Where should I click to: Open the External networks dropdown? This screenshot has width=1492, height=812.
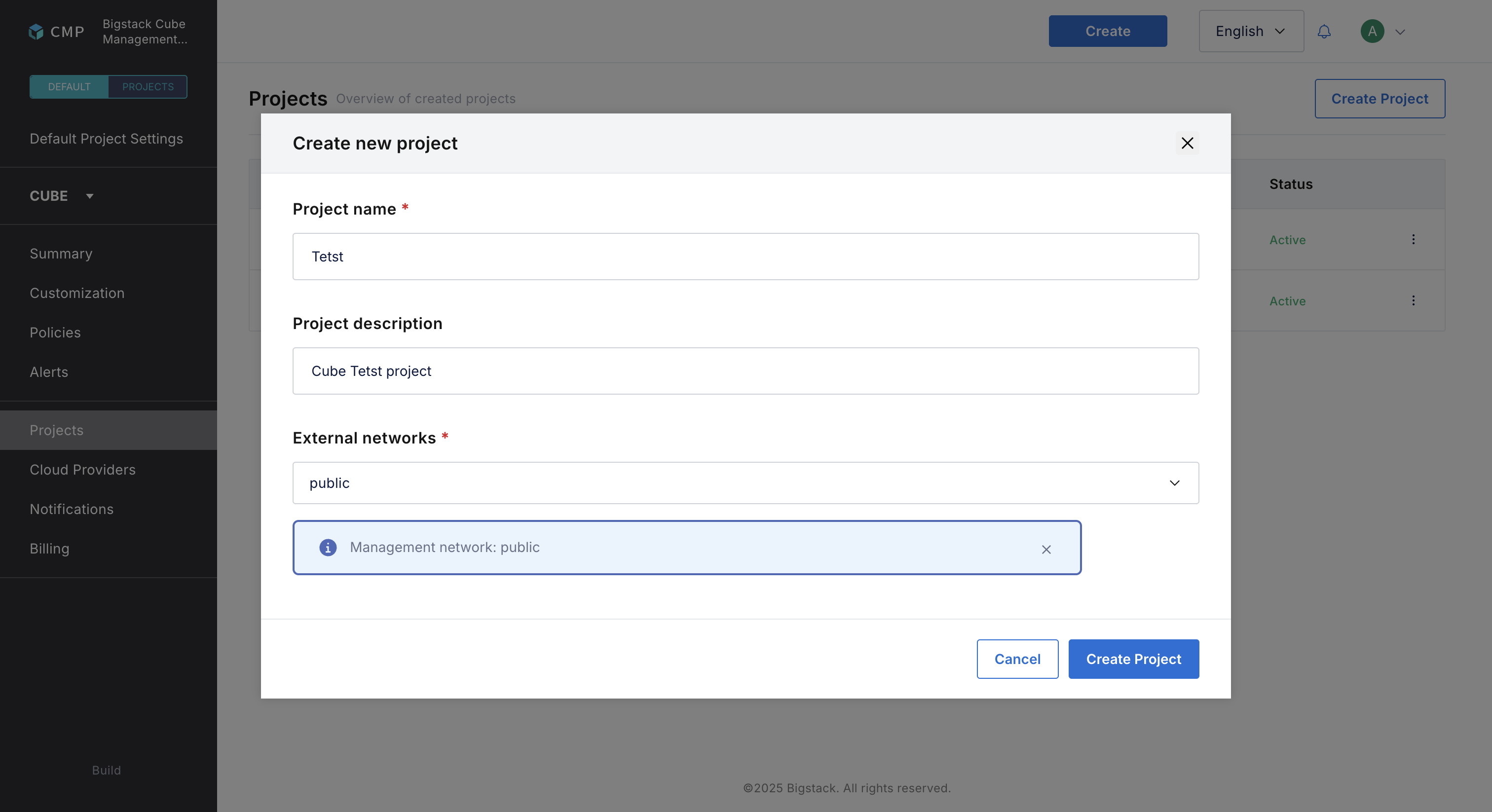[746, 483]
